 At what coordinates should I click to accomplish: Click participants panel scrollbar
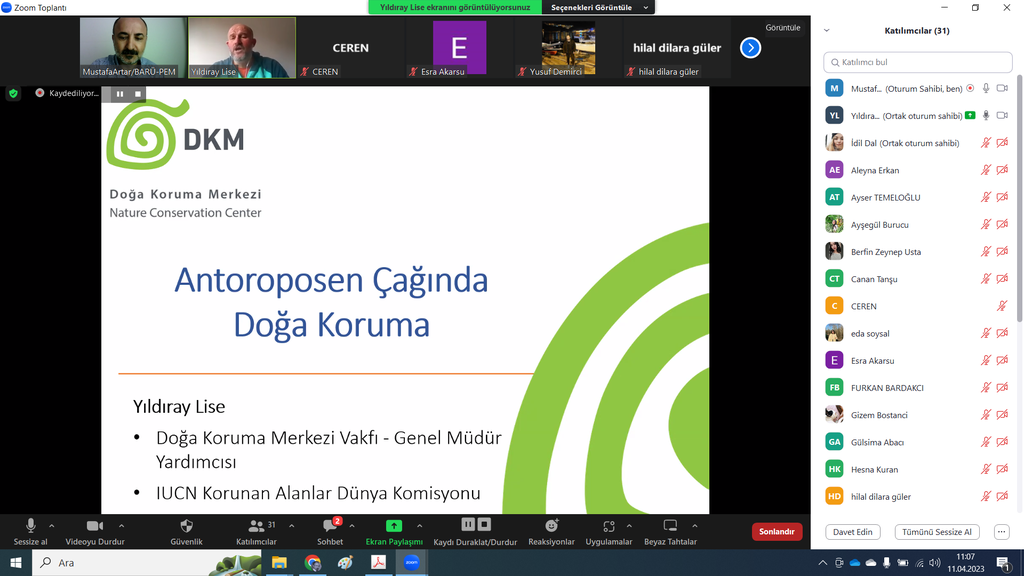(x=1019, y=199)
